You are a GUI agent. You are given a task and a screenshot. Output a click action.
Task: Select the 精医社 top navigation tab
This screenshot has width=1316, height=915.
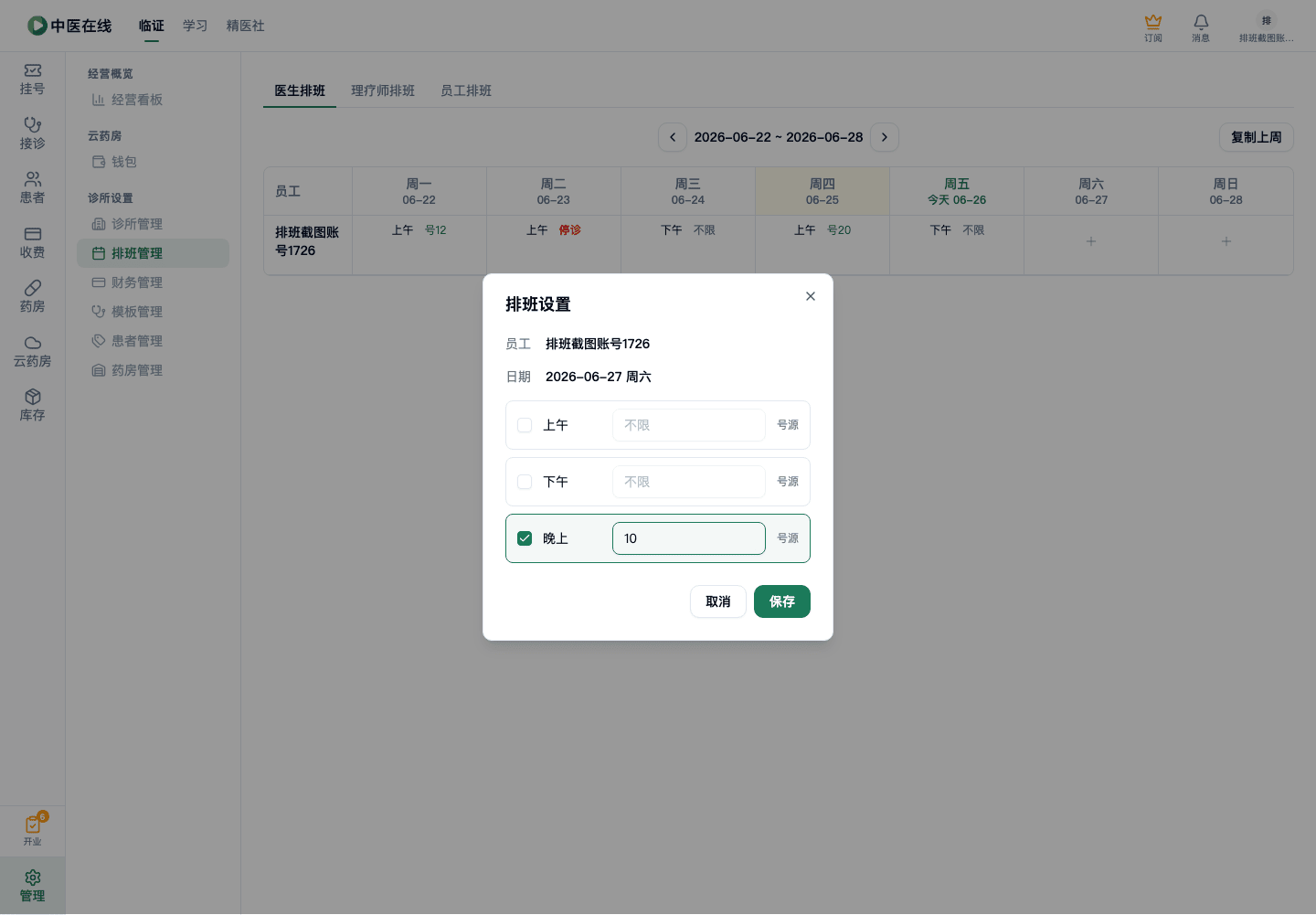click(x=246, y=26)
